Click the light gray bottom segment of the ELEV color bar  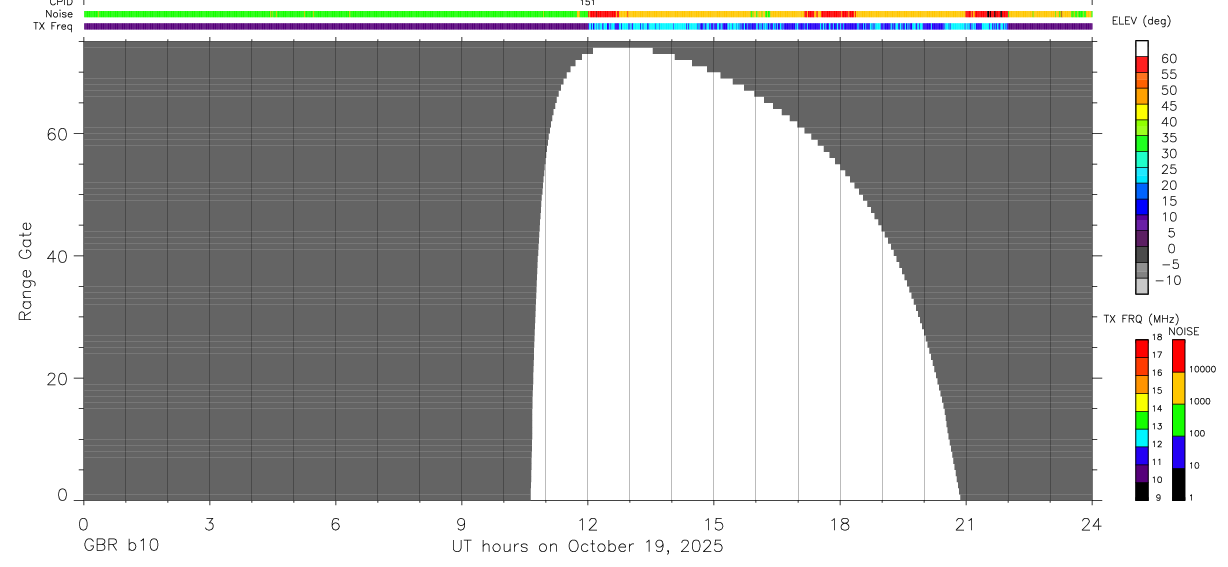[1142, 286]
